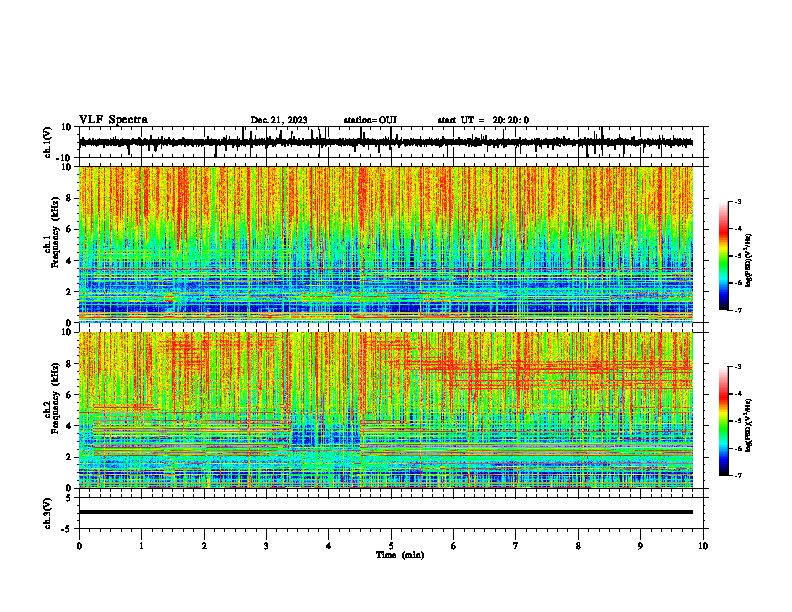Viewport: 792px width, 612px height.
Task: Click the "-4" label on upper colorbar
Action: tap(738, 229)
